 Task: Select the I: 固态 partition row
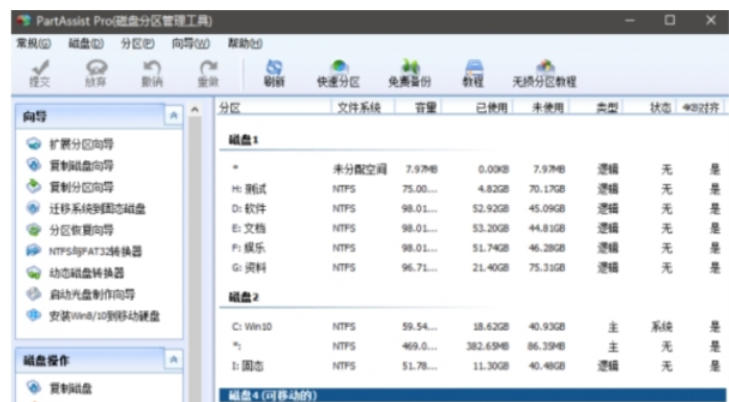pyautogui.click(x=472, y=366)
